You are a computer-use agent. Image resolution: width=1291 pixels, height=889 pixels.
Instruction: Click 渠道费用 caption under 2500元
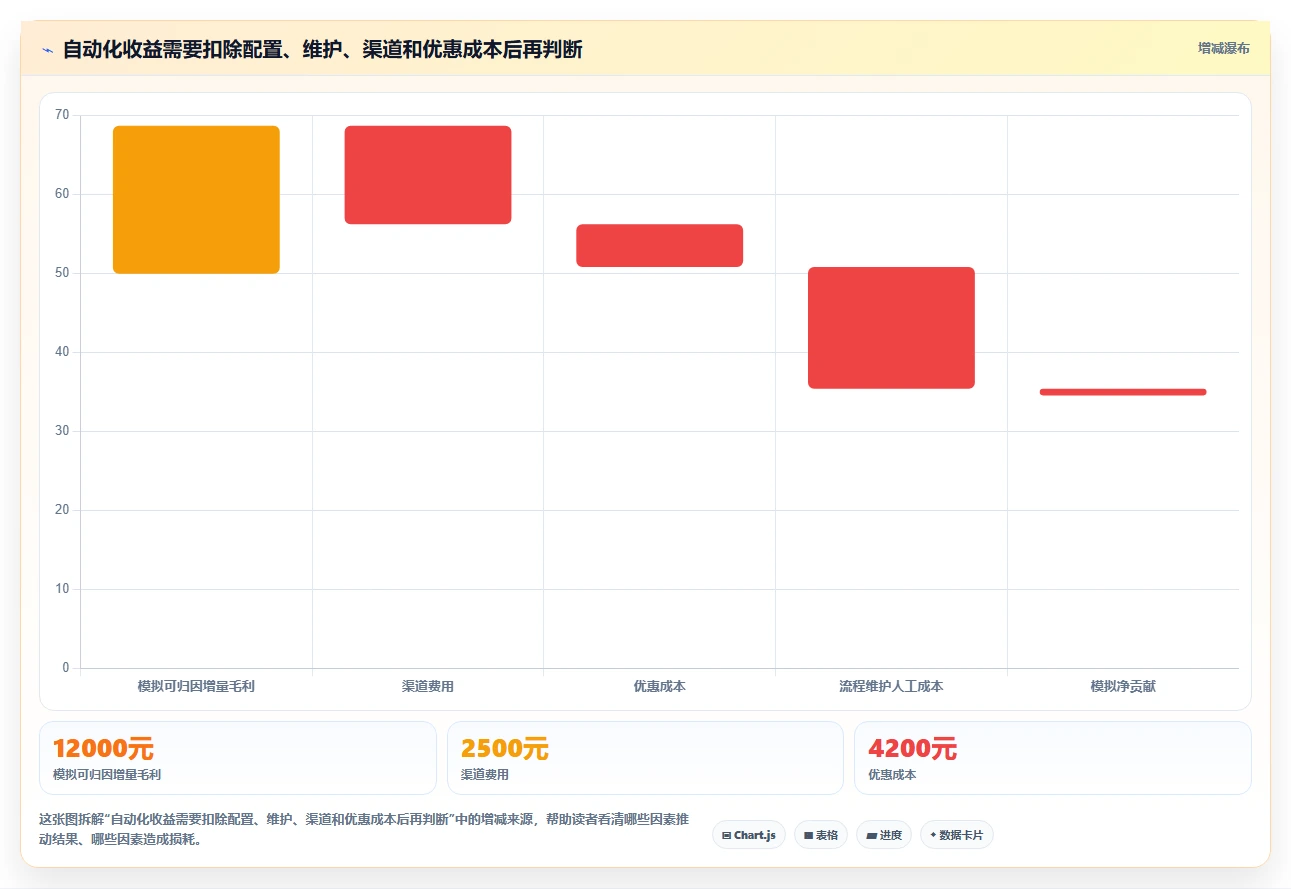coord(485,775)
